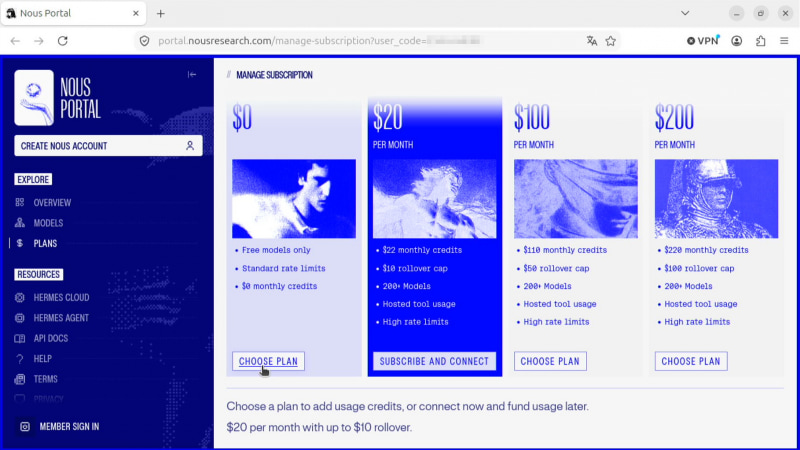Reload the page with the refresh icon
The width and height of the screenshot is (800, 450).
coord(63,41)
